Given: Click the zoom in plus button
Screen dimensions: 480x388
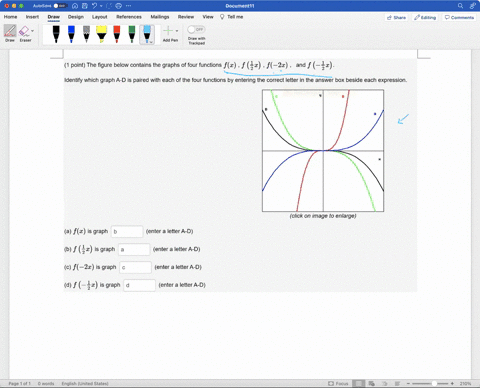Looking at the screenshot, I should [x=452, y=384].
